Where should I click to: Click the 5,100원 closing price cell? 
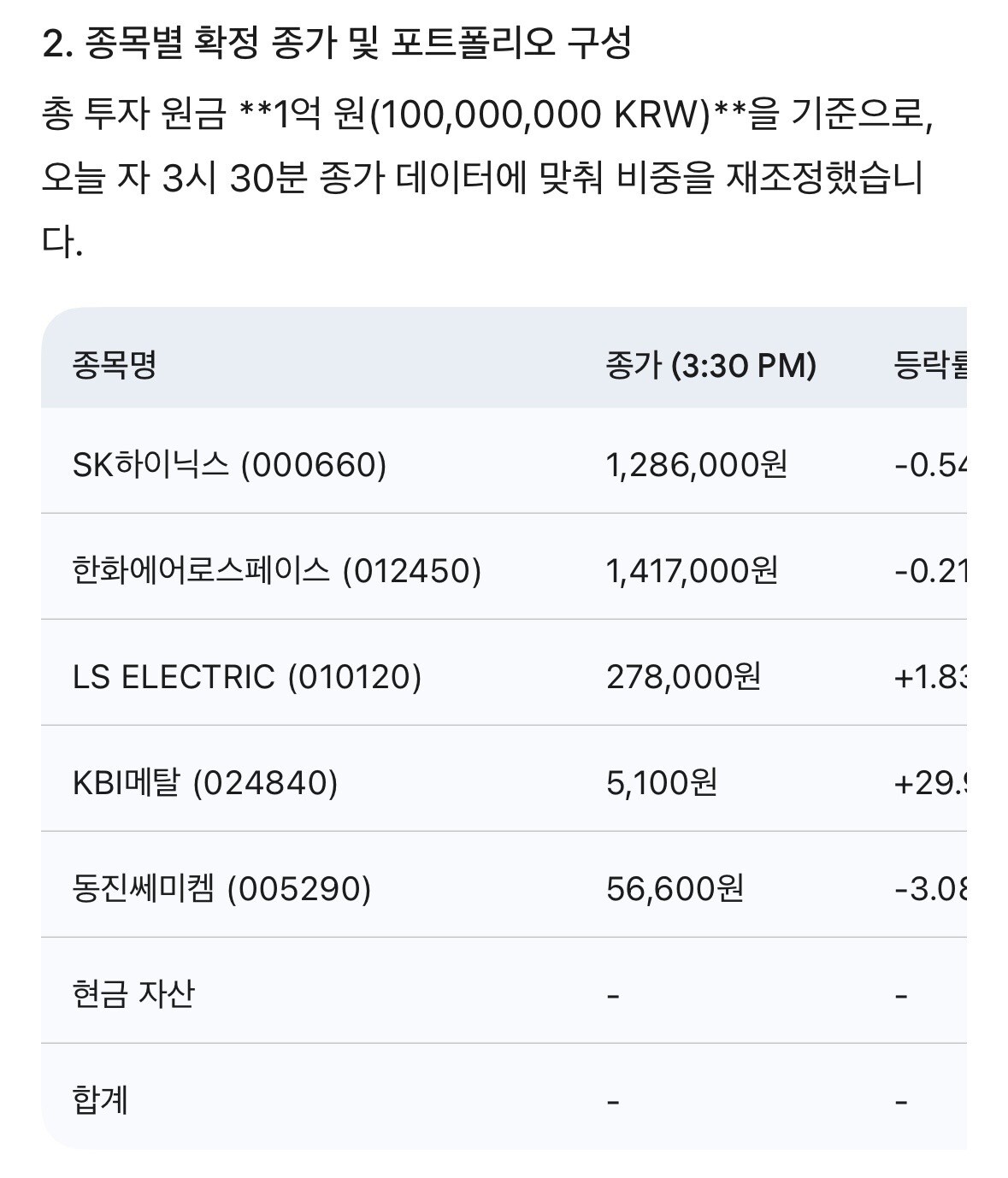pos(662,782)
